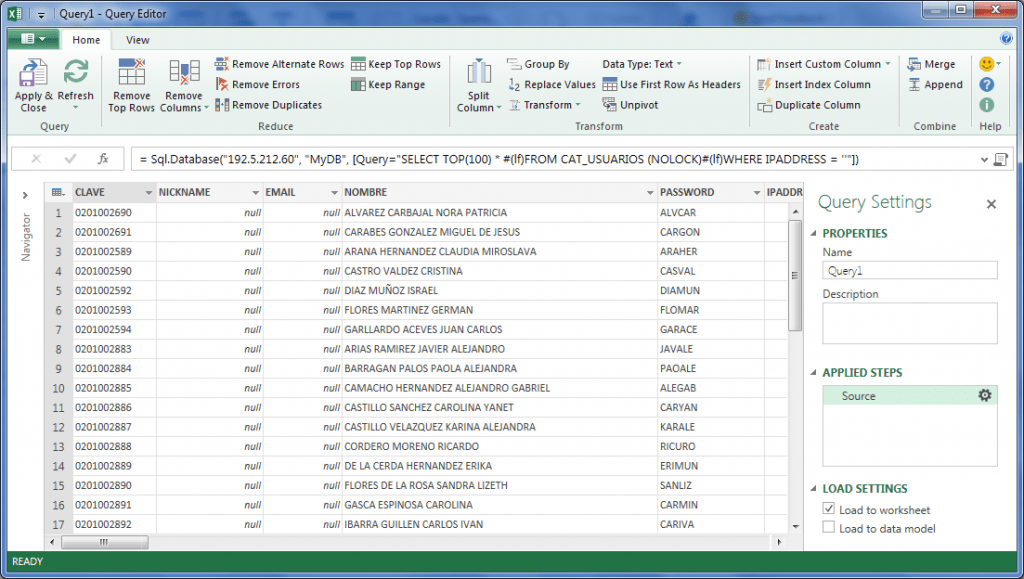Click the green info icon in Help group
This screenshot has width=1024, height=579.
click(x=987, y=104)
